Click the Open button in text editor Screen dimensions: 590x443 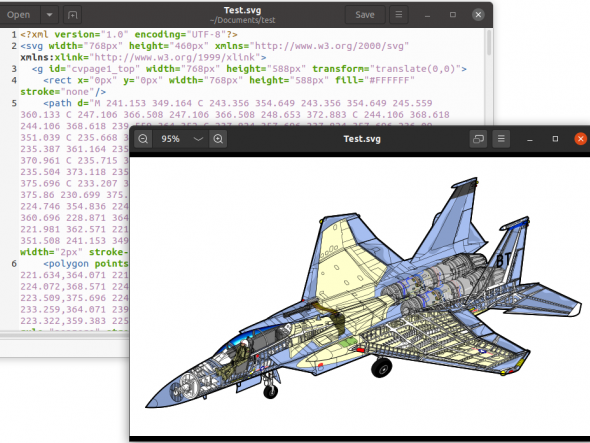[x=19, y=15]
